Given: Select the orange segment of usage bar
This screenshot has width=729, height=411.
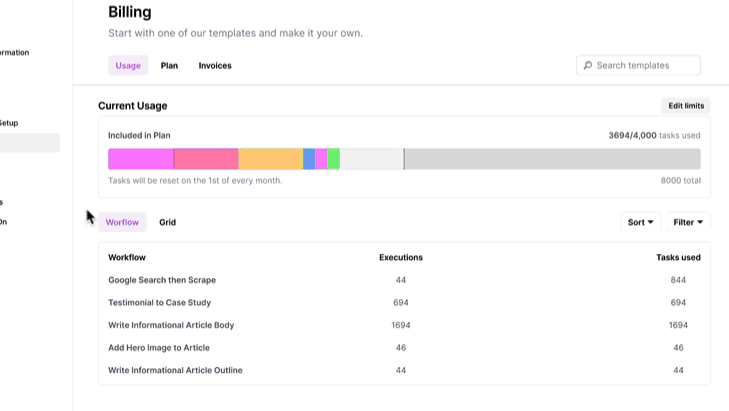Looking at the screenshot, I should (270, 159).
